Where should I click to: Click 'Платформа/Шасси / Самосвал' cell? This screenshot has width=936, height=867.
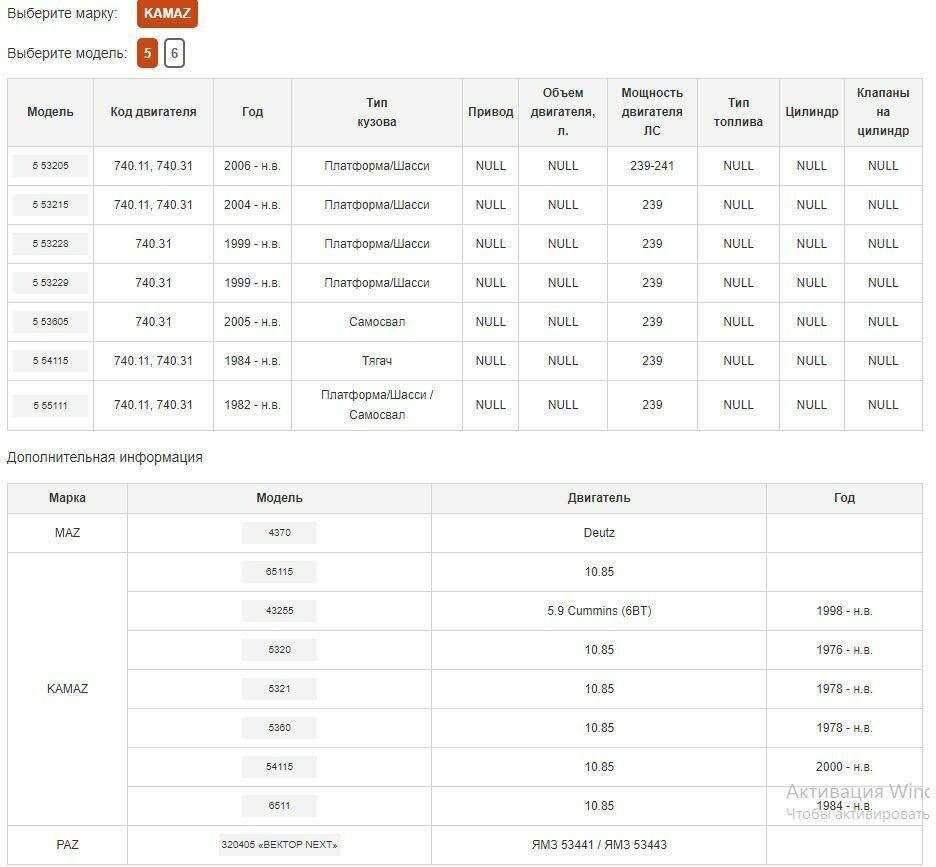(377, 405)
